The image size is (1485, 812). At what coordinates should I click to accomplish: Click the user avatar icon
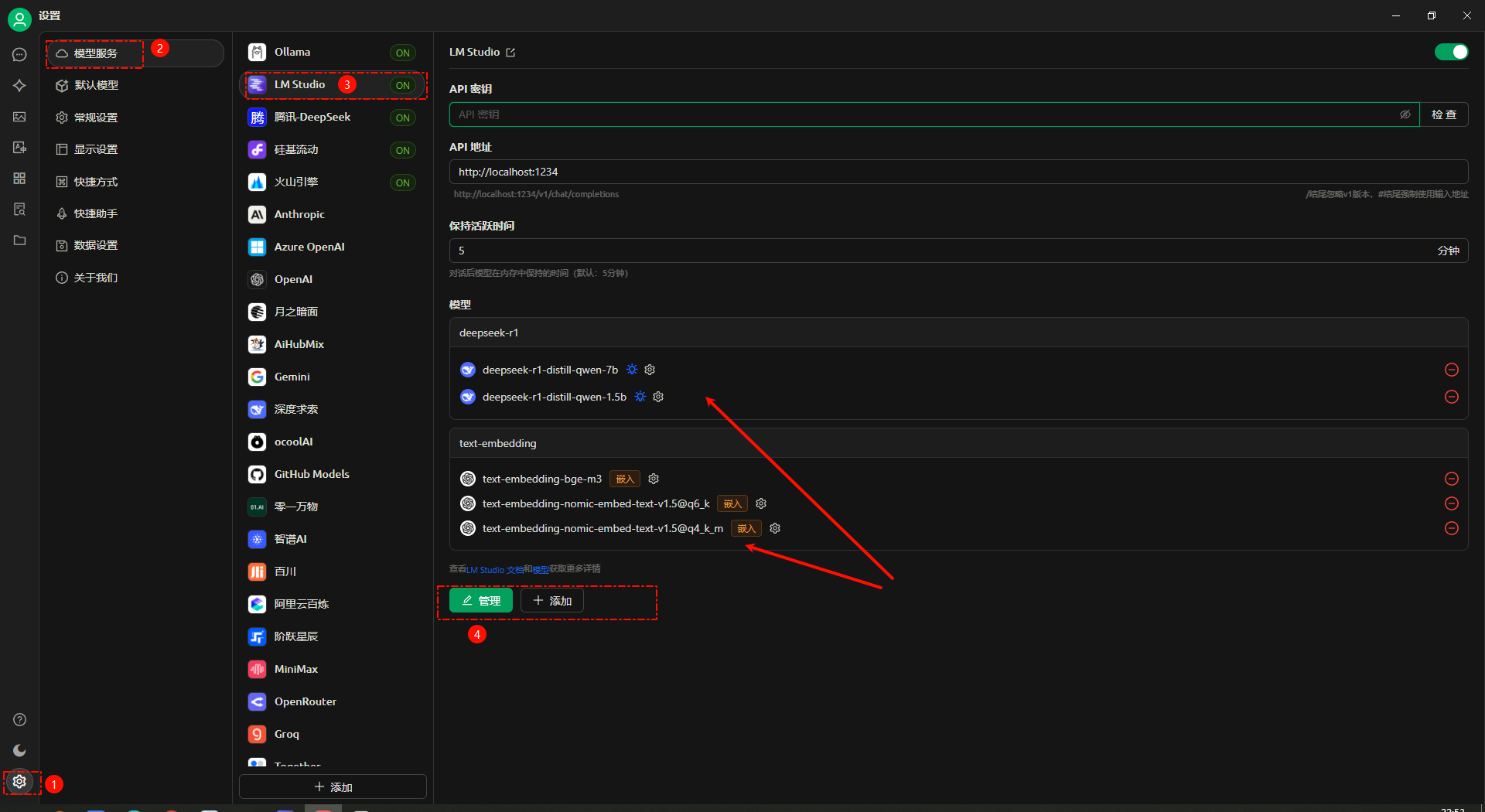[x=19, y=19]
